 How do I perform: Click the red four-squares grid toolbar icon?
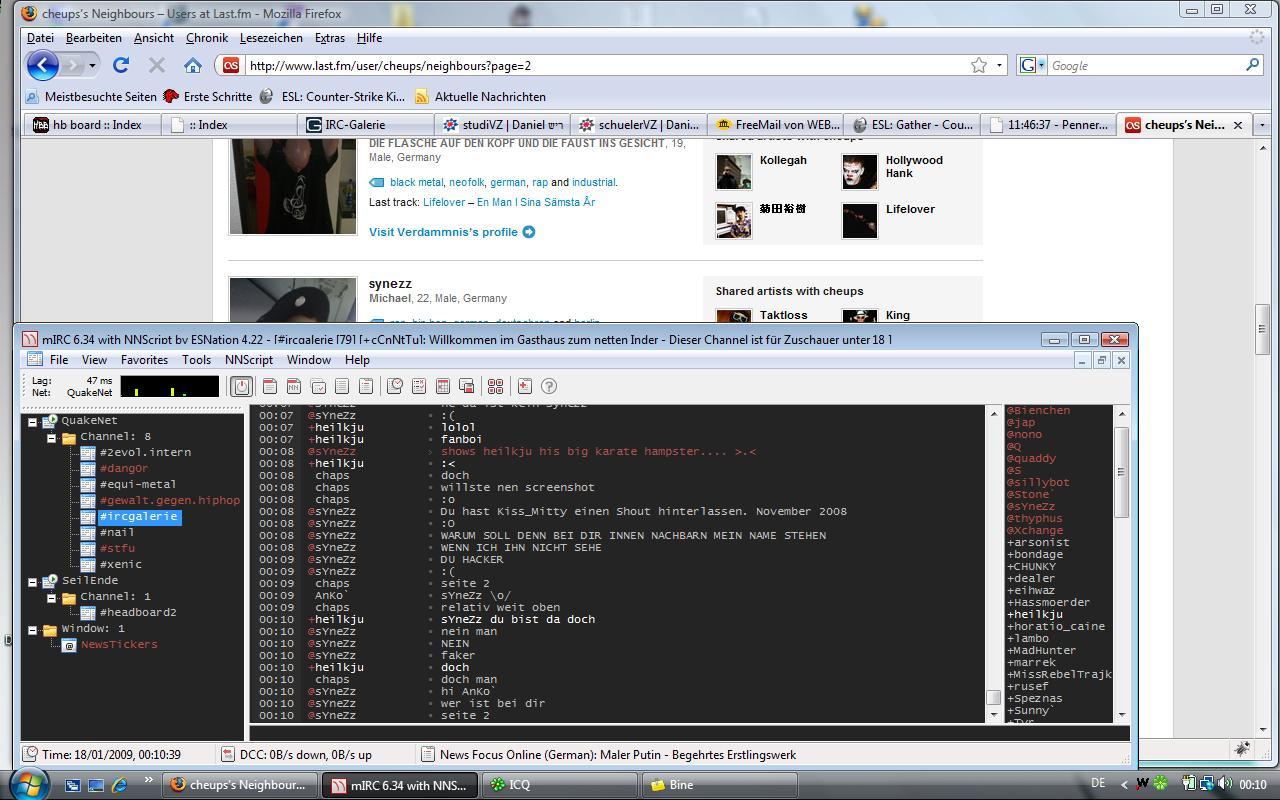coord(495,386)
